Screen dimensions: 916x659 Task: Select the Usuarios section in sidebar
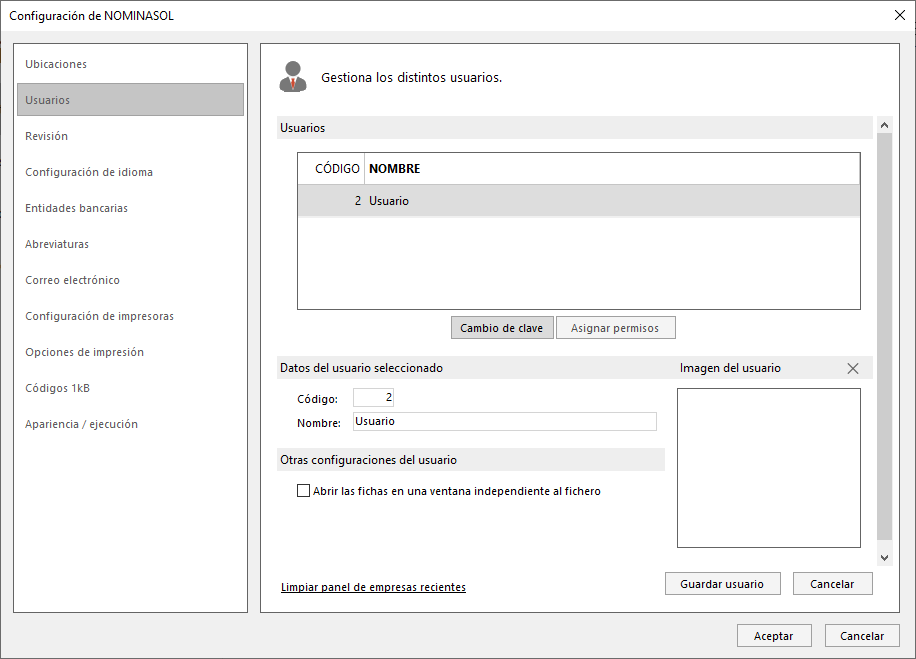(x=130, y=100)
